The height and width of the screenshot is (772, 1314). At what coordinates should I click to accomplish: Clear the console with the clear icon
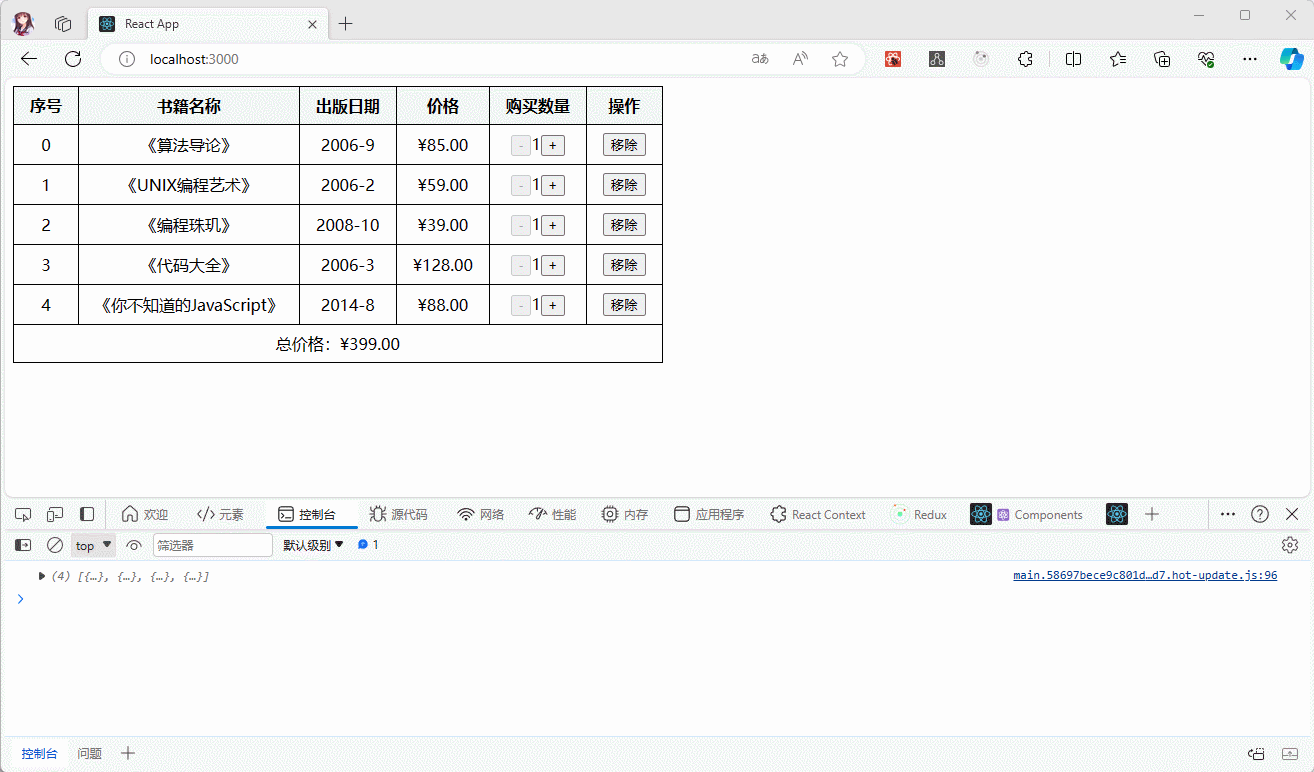click(x=55, y=545)
